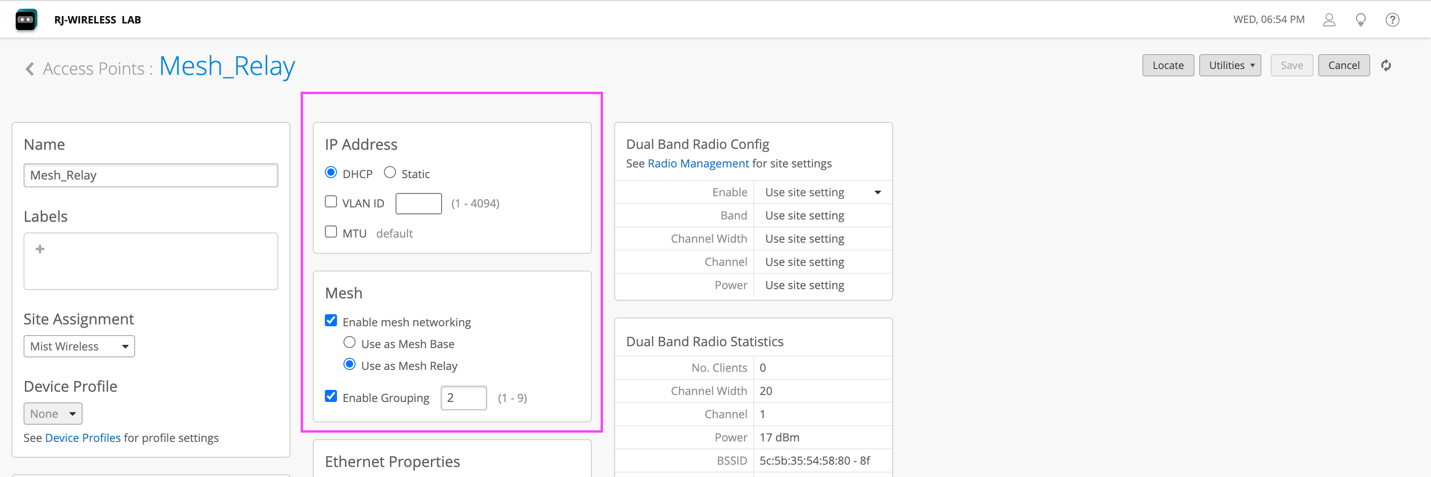This screenshot has width=1431, height=477.
Task: Expand the Site Assignment Mist Wireless dropdown
Action: coord(79,346)
